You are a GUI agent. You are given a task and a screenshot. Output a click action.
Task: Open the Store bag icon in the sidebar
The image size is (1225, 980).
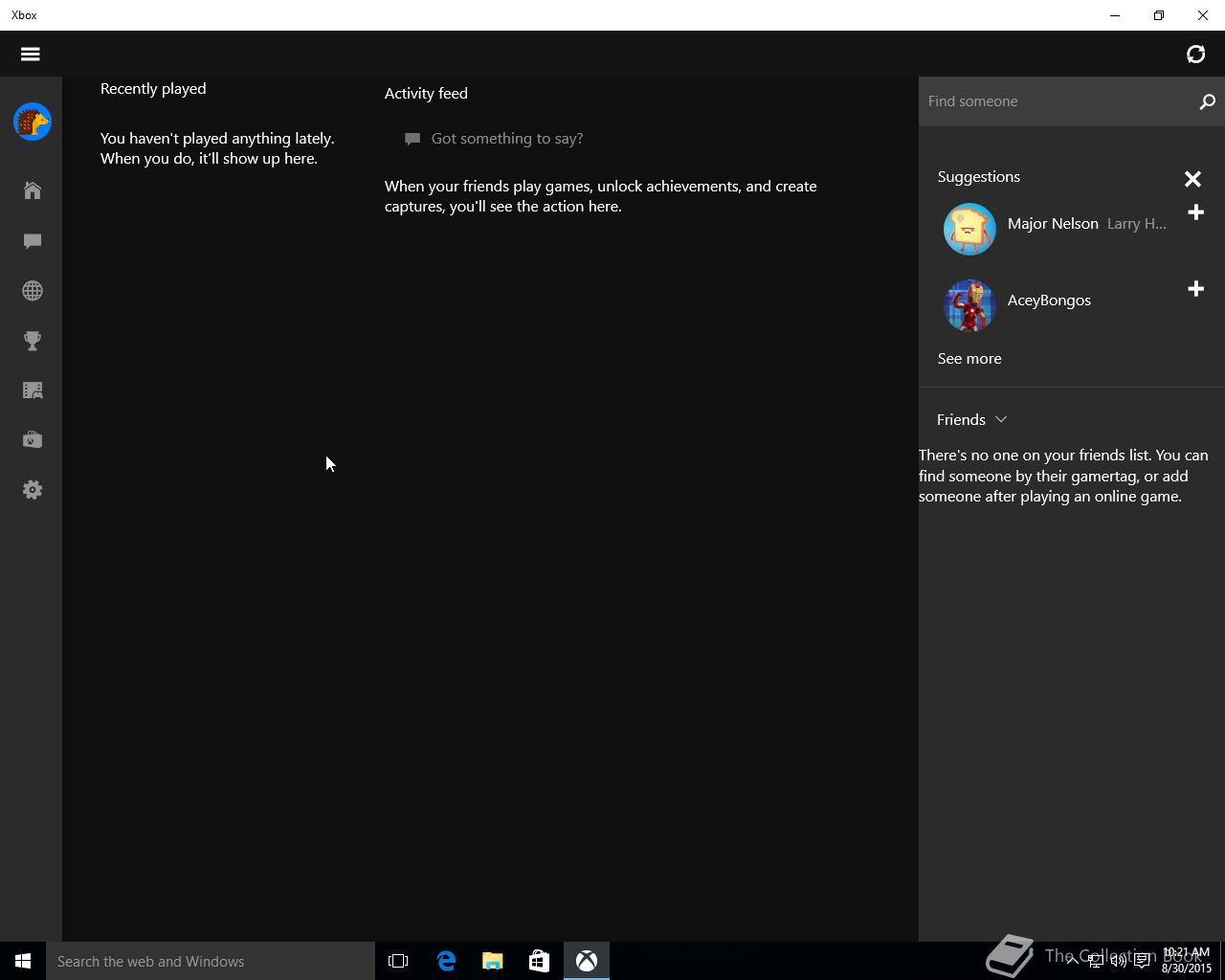click(x=33, y=440)
